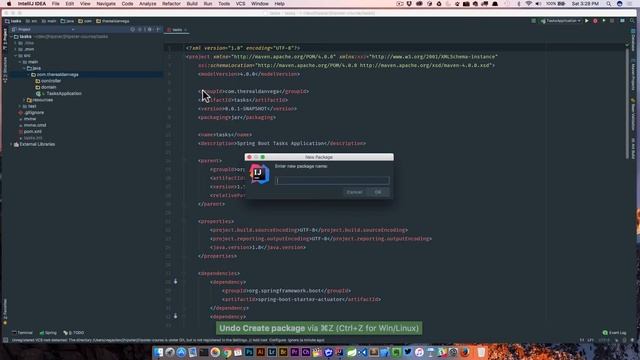Viewport: 640px width, 360px height.
Task: Click the macOS Spotlight search icon
Action: click(x=609, y=4)
